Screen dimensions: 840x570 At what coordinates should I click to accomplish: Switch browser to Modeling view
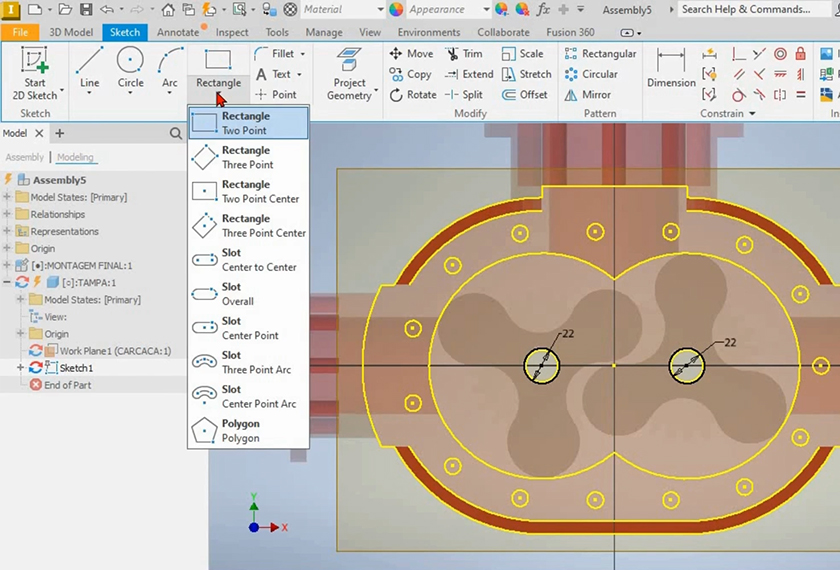coord(75,157)
